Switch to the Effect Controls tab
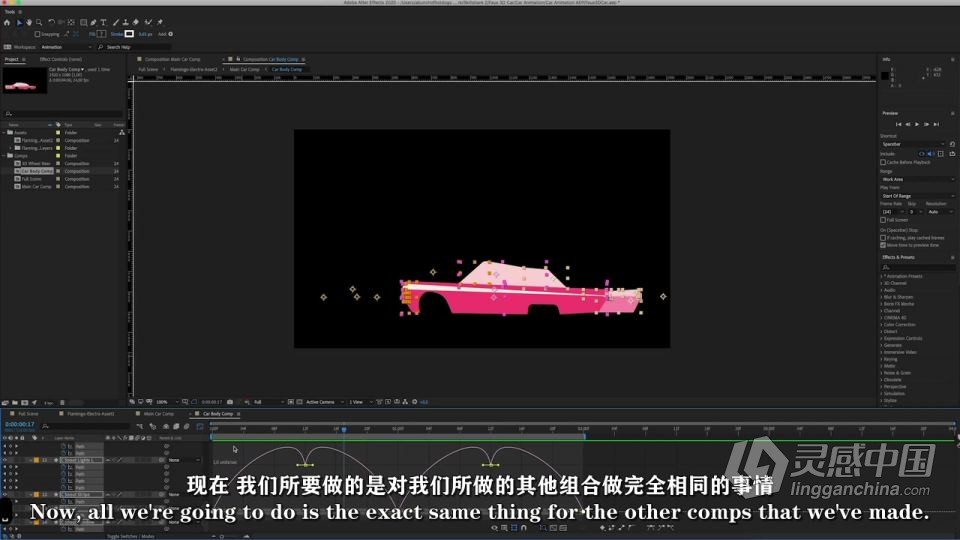This screenshot has height=540, width=960. pyautogui.click(x=61, y=59)
